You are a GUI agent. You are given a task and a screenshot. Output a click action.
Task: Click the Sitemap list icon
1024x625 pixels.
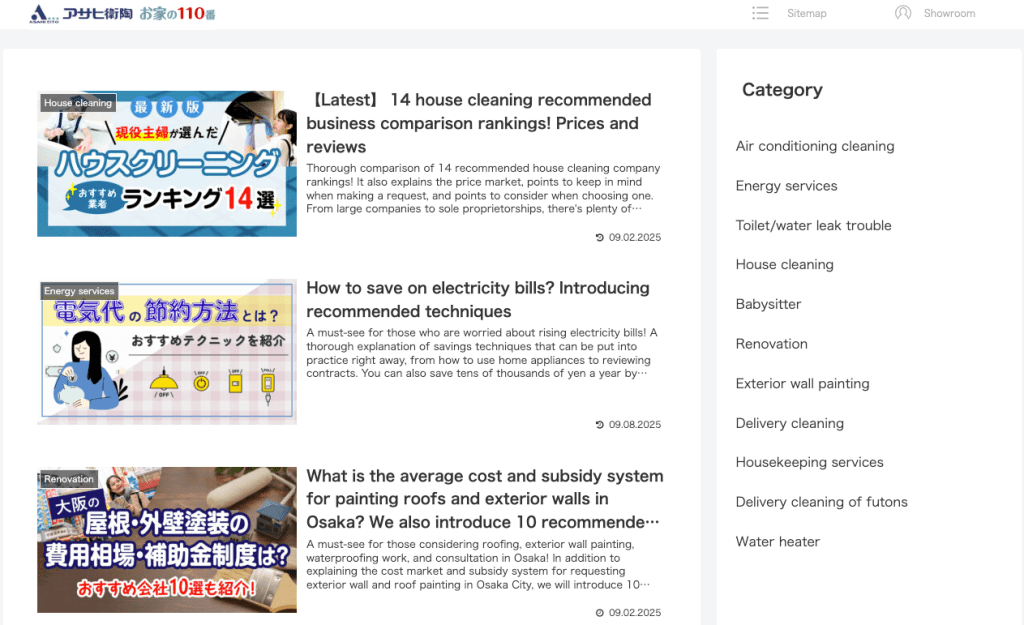point(760,13)
